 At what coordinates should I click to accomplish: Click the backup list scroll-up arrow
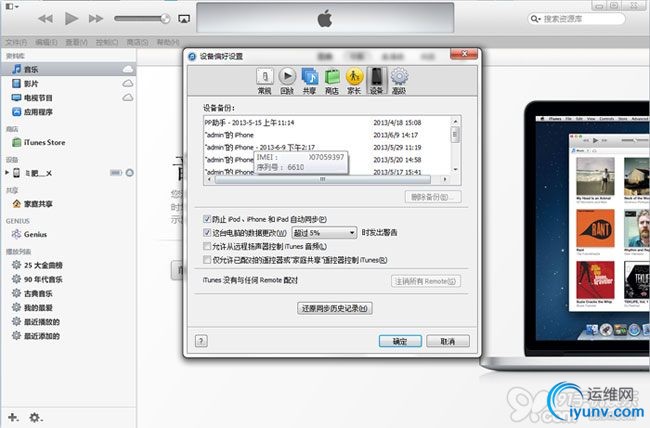tap(455, 121)
